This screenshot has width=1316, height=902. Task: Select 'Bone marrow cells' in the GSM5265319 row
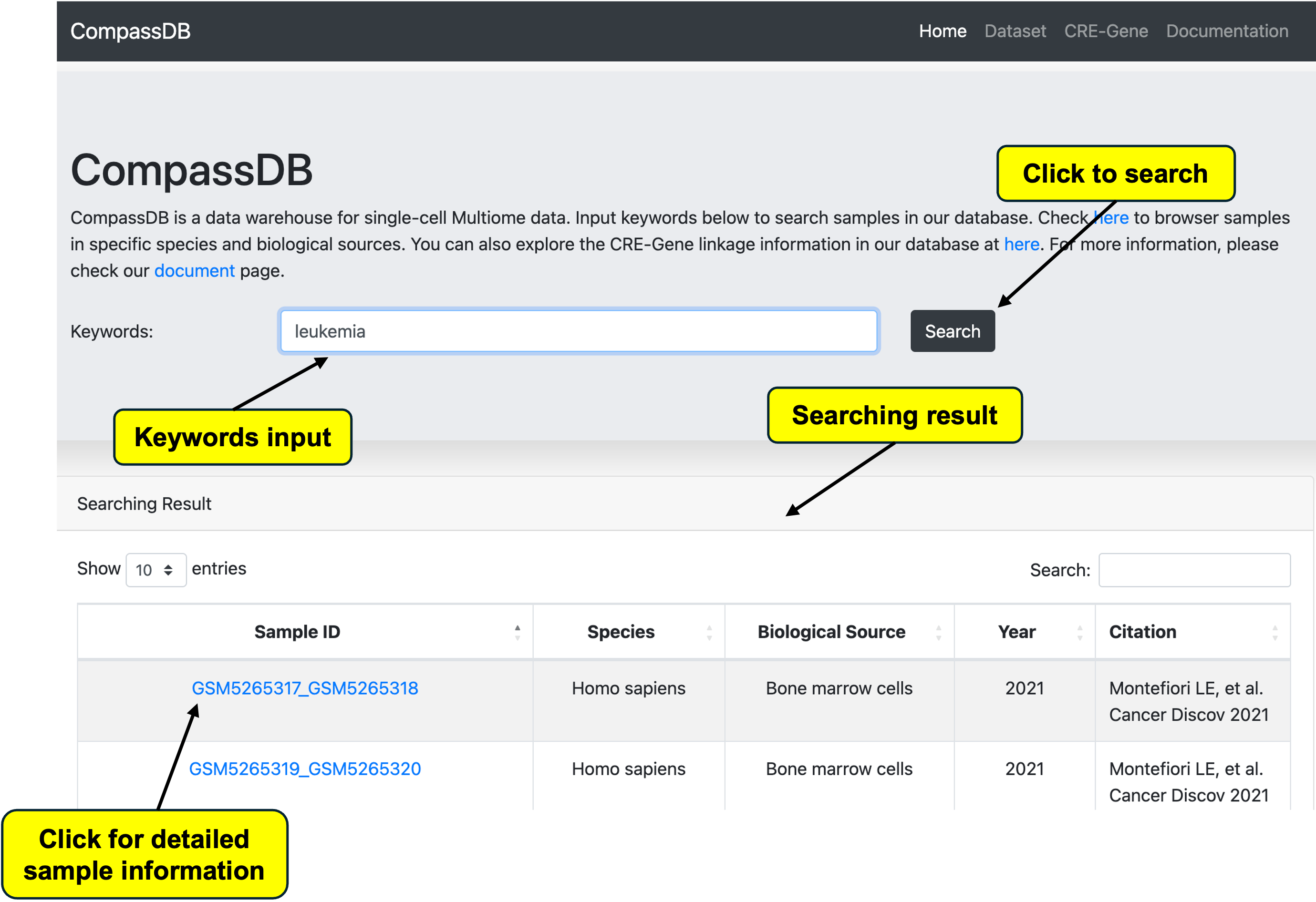point(839,769)
